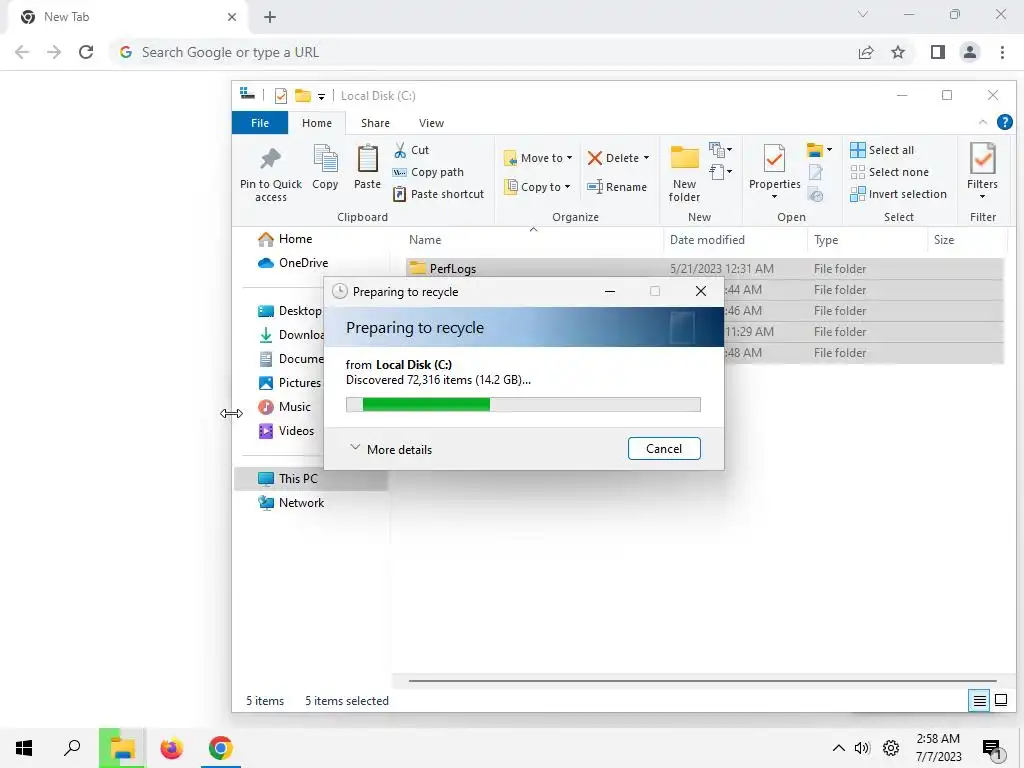The width and height of the screenshot is (1024, 768).
Task: Select the New Tab browser tab
Action: tap(127, 17)
